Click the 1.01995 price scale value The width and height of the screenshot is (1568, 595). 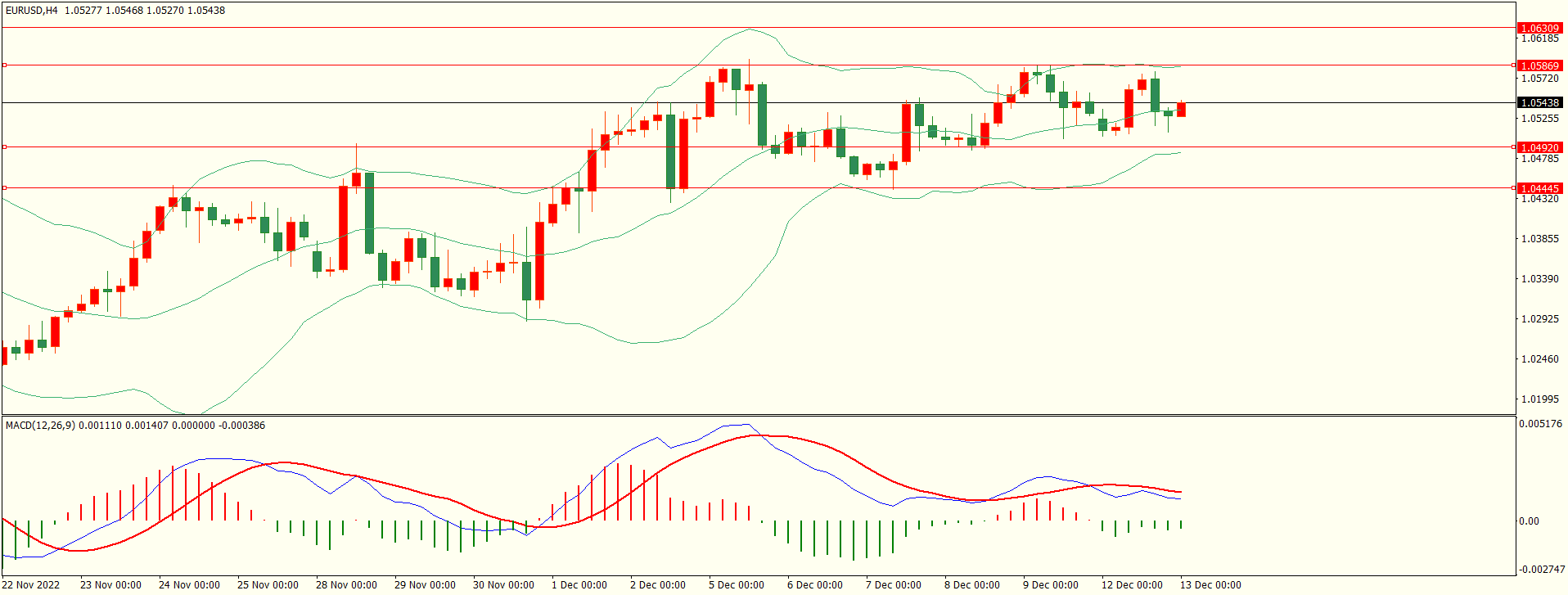click(x=1539, y=399)
